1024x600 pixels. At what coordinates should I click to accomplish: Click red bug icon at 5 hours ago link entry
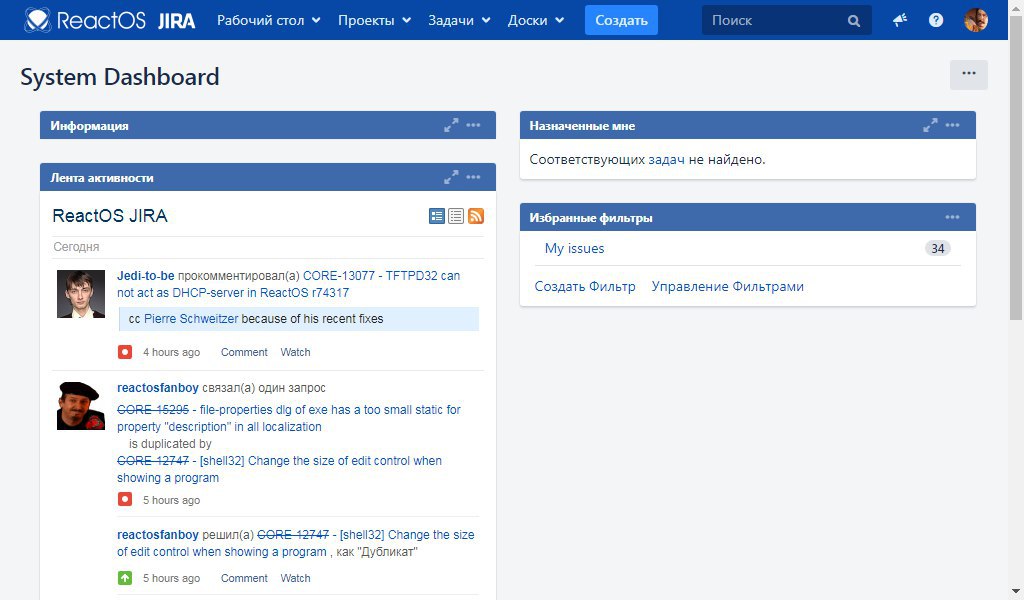click(x=125, y=499)
